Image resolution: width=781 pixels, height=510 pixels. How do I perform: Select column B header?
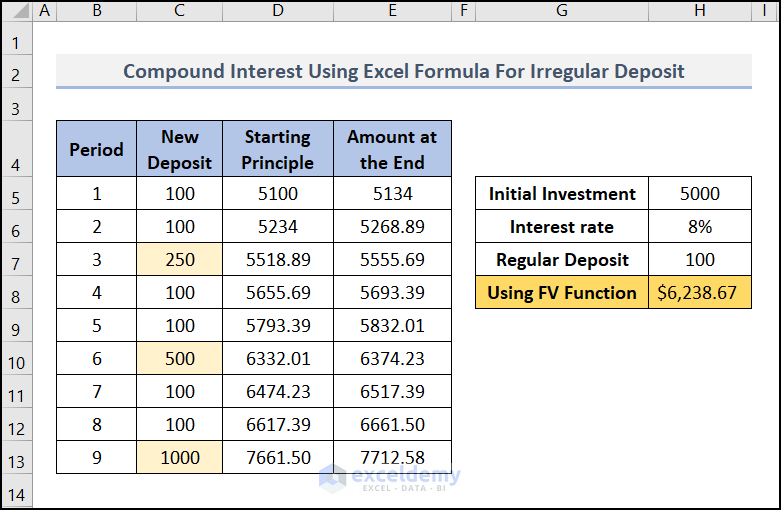tap(96, 11)
